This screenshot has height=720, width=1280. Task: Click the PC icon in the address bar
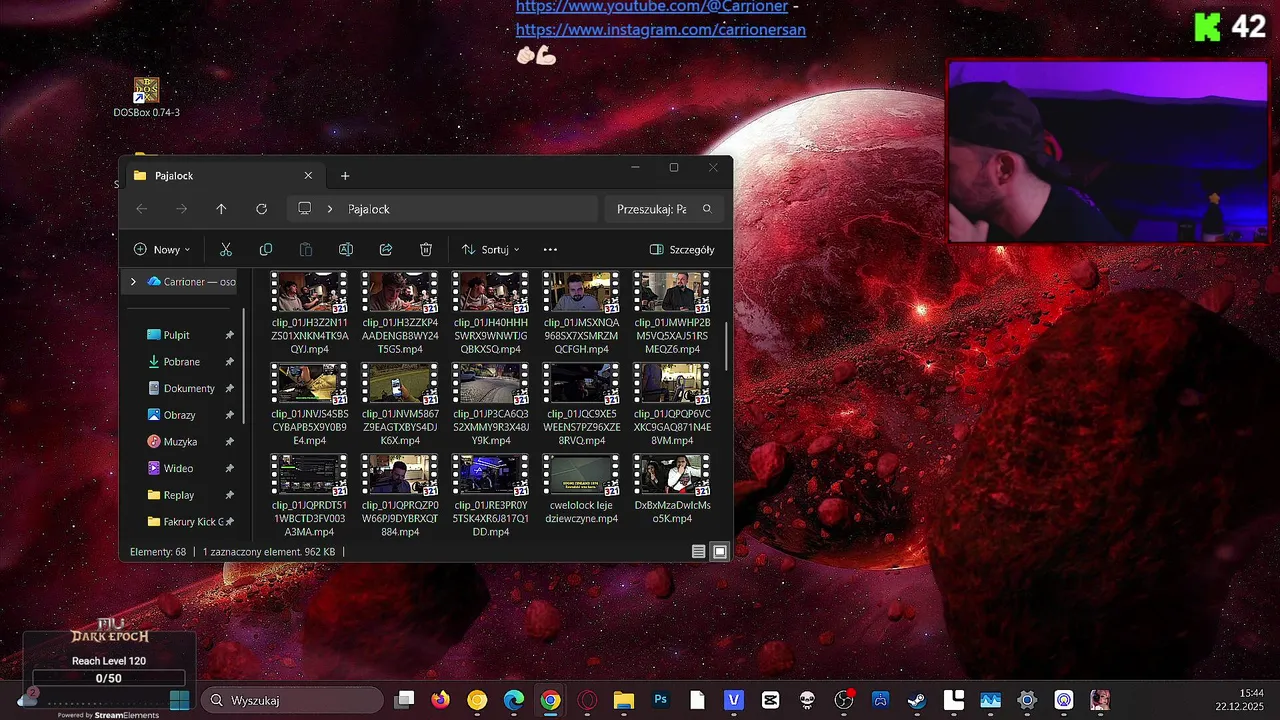[x=305, y=209]
